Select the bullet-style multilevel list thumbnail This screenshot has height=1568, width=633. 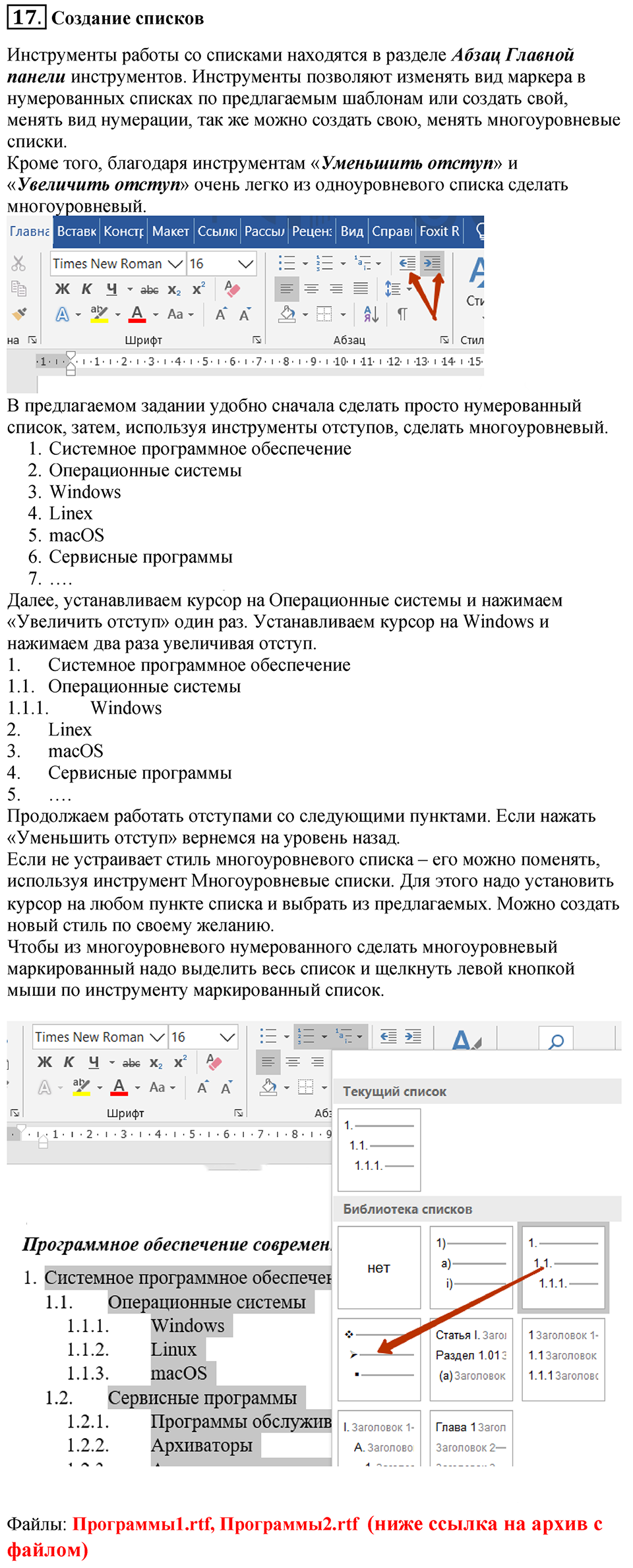point(378,1359)
